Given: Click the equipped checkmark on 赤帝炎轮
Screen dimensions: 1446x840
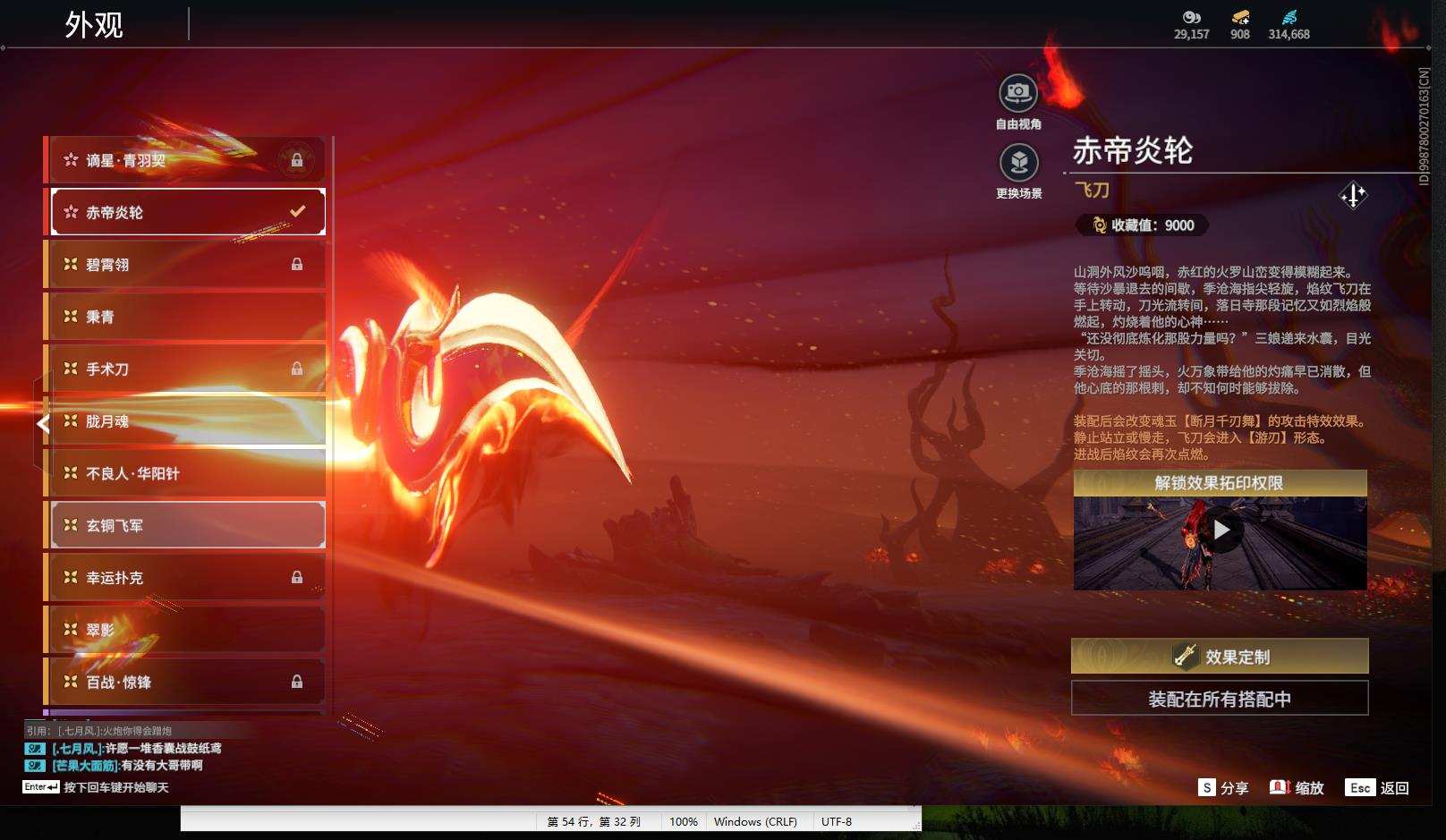Looking at the screenshot, I should point(298,211).
